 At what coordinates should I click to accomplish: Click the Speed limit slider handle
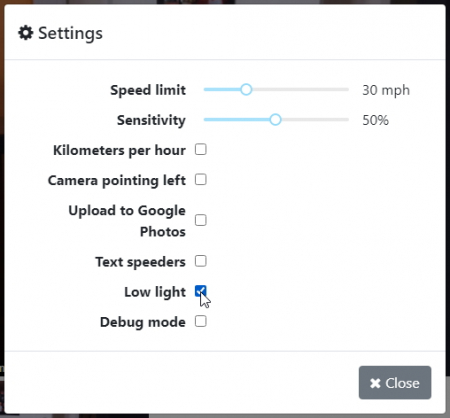[x=246, y=89]
